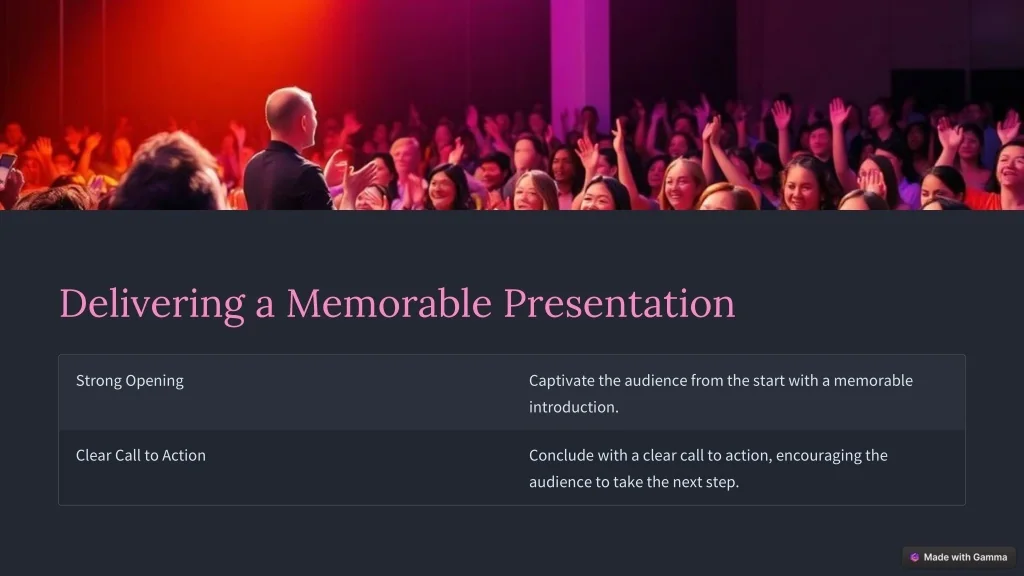Click the purple pillar in the photo

[579, 59]
